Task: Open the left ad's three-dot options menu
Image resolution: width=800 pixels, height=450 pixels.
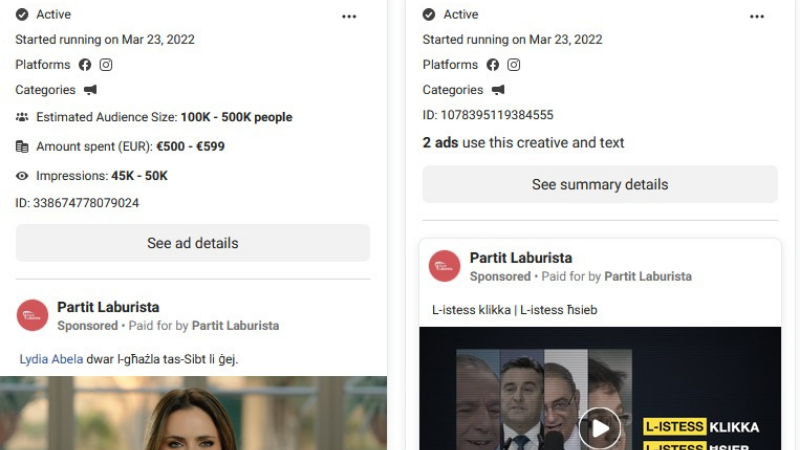Action: (x=349, y=16)
